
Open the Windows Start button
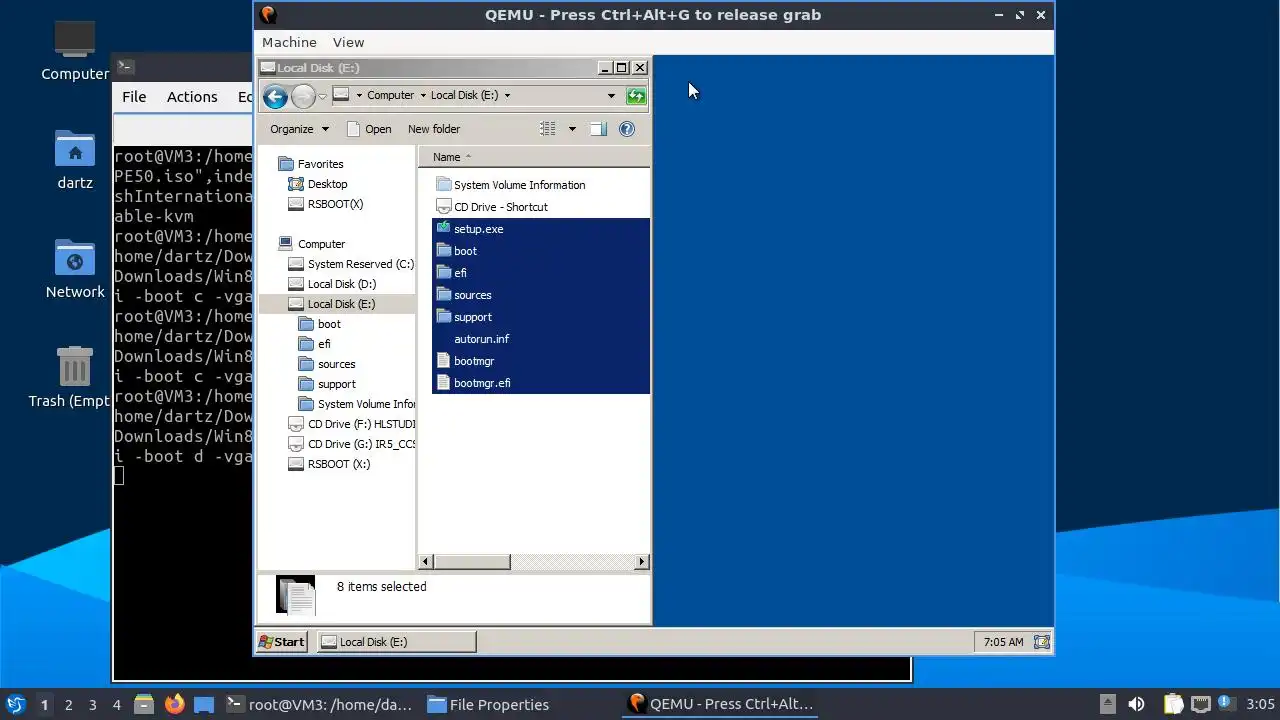[282, 642]
